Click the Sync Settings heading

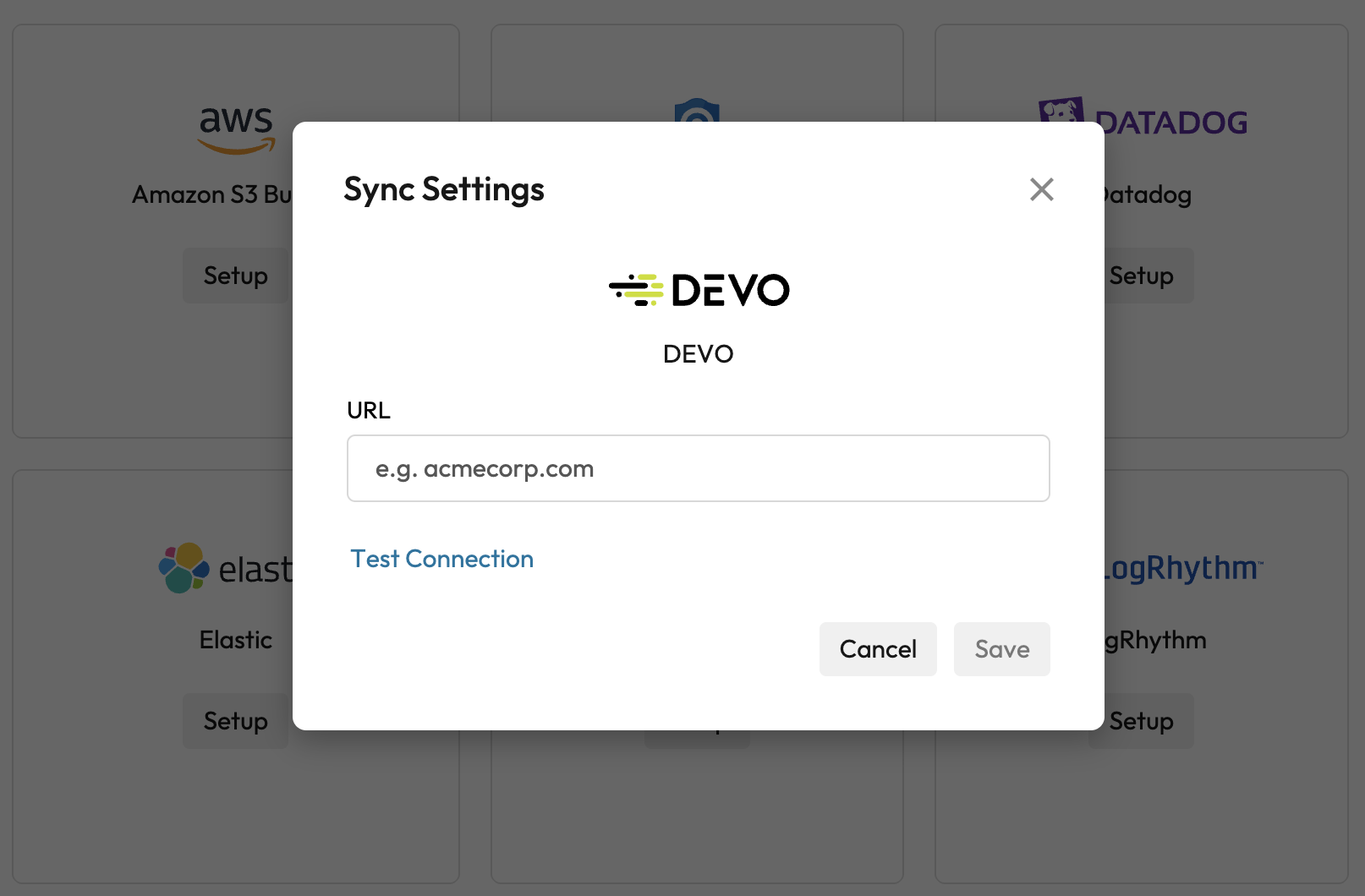pos(444,189)
